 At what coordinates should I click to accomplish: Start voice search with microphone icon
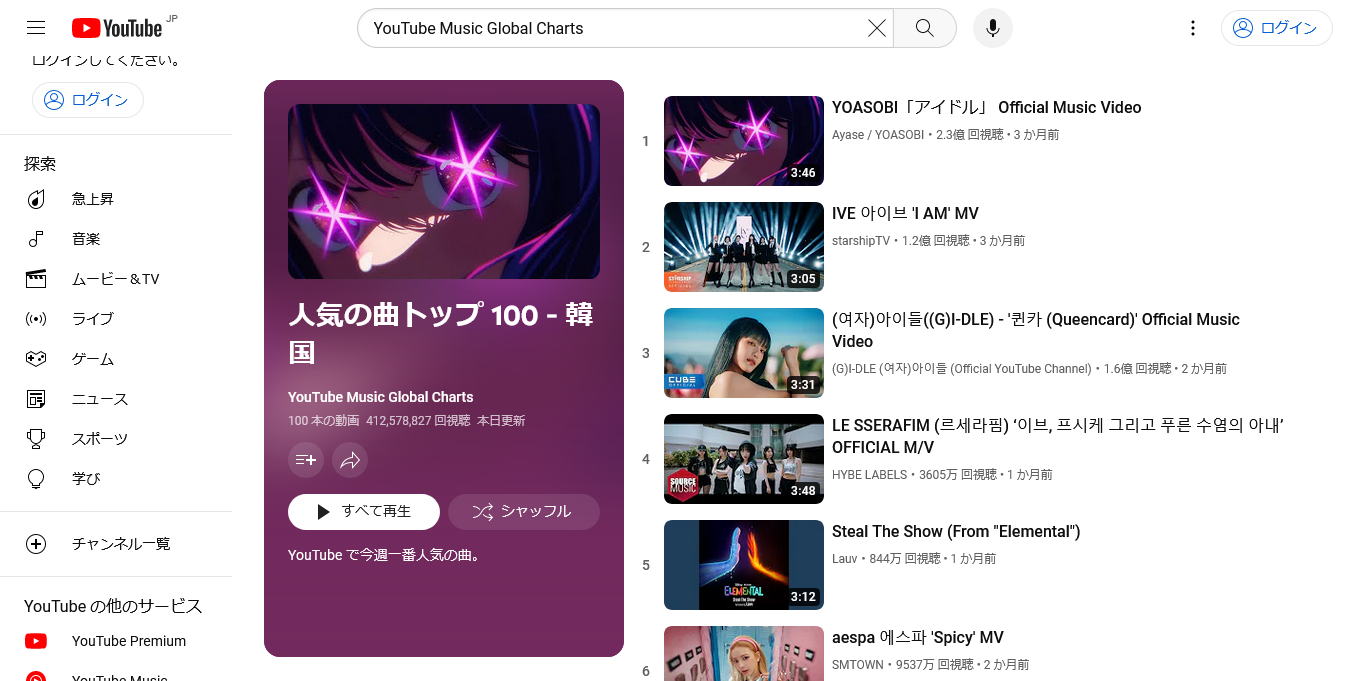pyautogui.click(x=992, y=28)
